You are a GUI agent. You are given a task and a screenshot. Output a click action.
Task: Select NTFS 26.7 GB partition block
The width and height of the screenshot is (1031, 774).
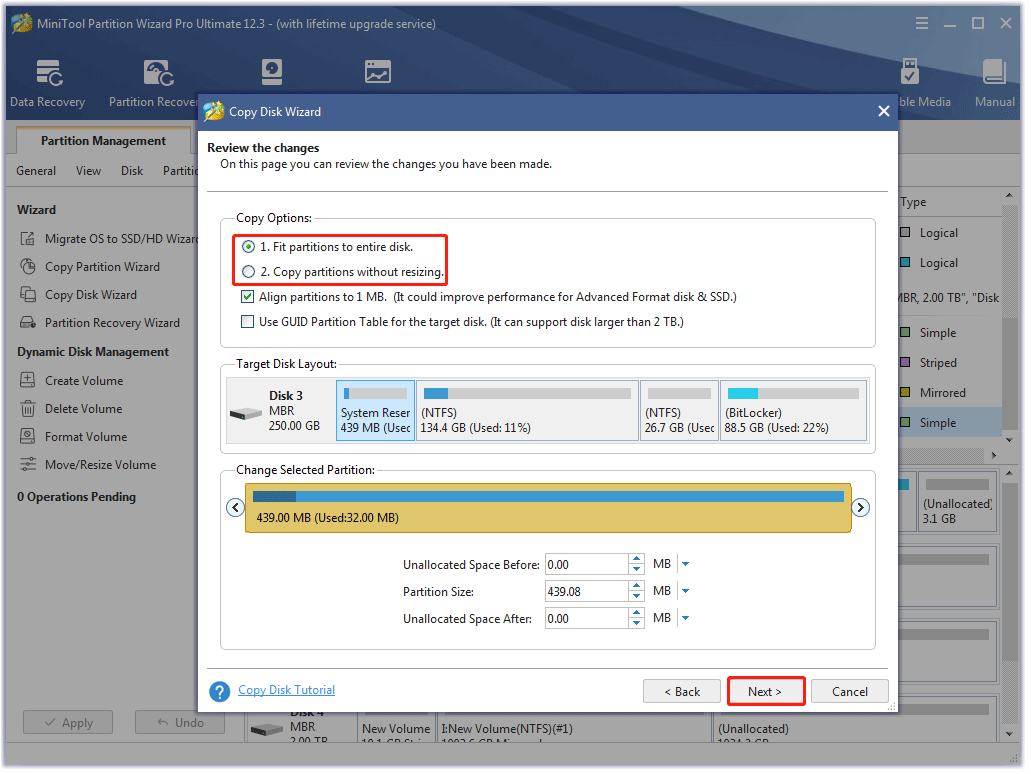(679, 410)
